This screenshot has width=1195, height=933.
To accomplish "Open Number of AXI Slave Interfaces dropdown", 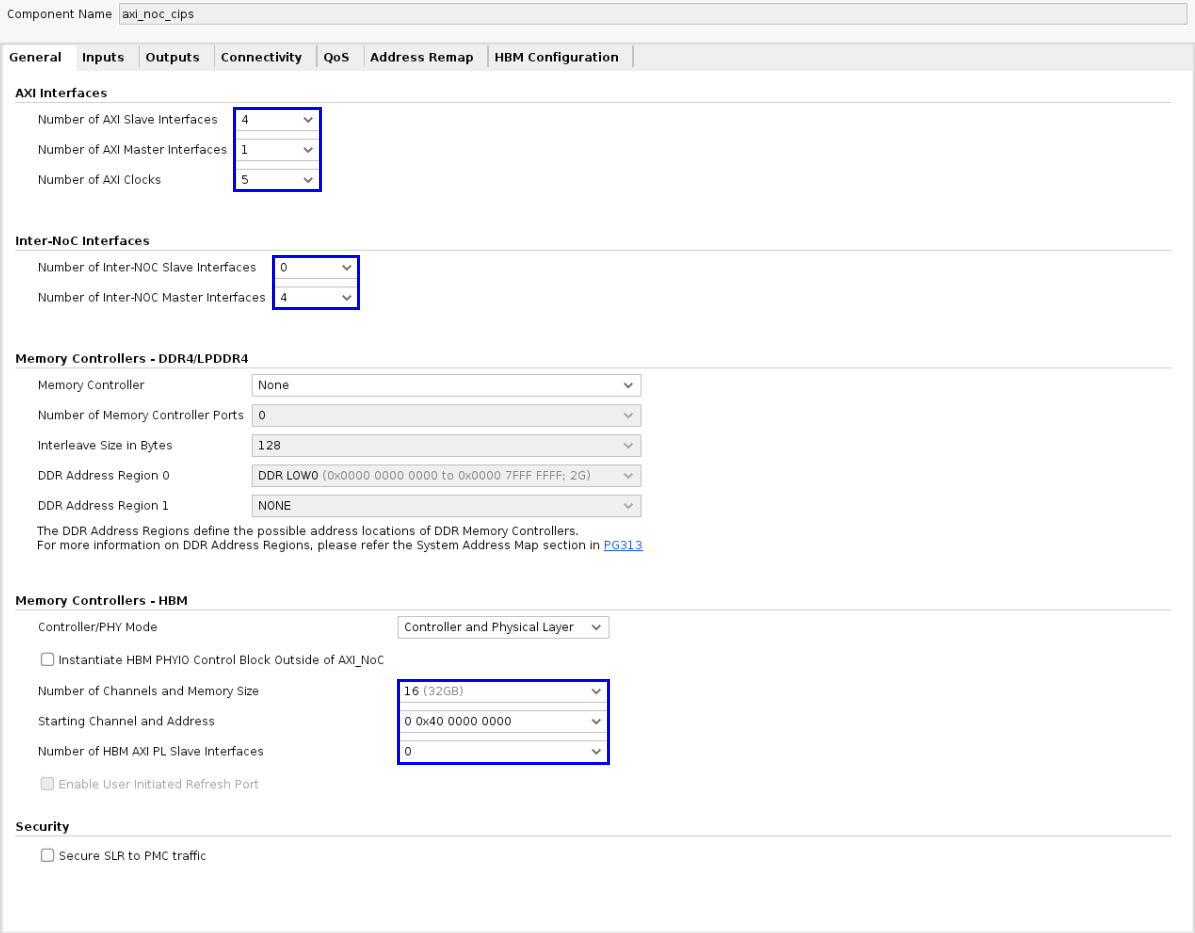I will 277,120.
